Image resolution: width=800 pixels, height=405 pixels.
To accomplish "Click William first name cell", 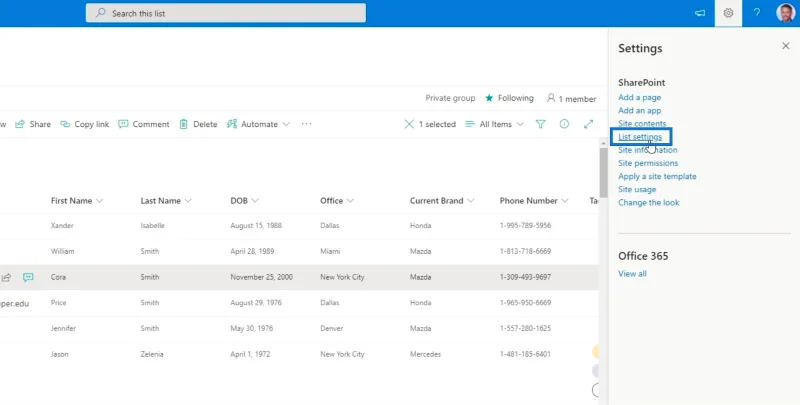I will [62, 251].
